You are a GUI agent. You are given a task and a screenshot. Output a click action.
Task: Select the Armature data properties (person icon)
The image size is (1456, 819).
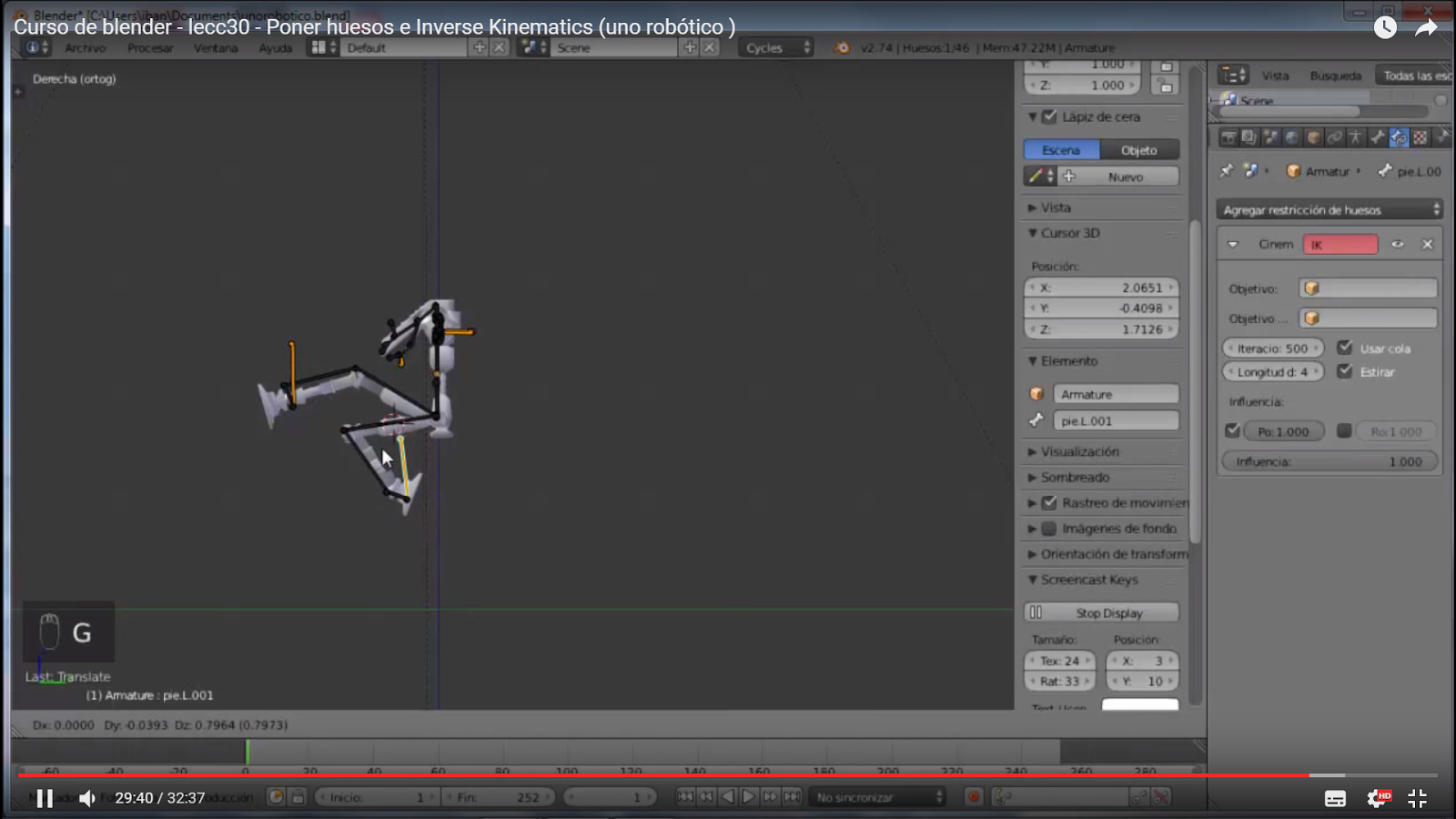tap(1355, 136)
